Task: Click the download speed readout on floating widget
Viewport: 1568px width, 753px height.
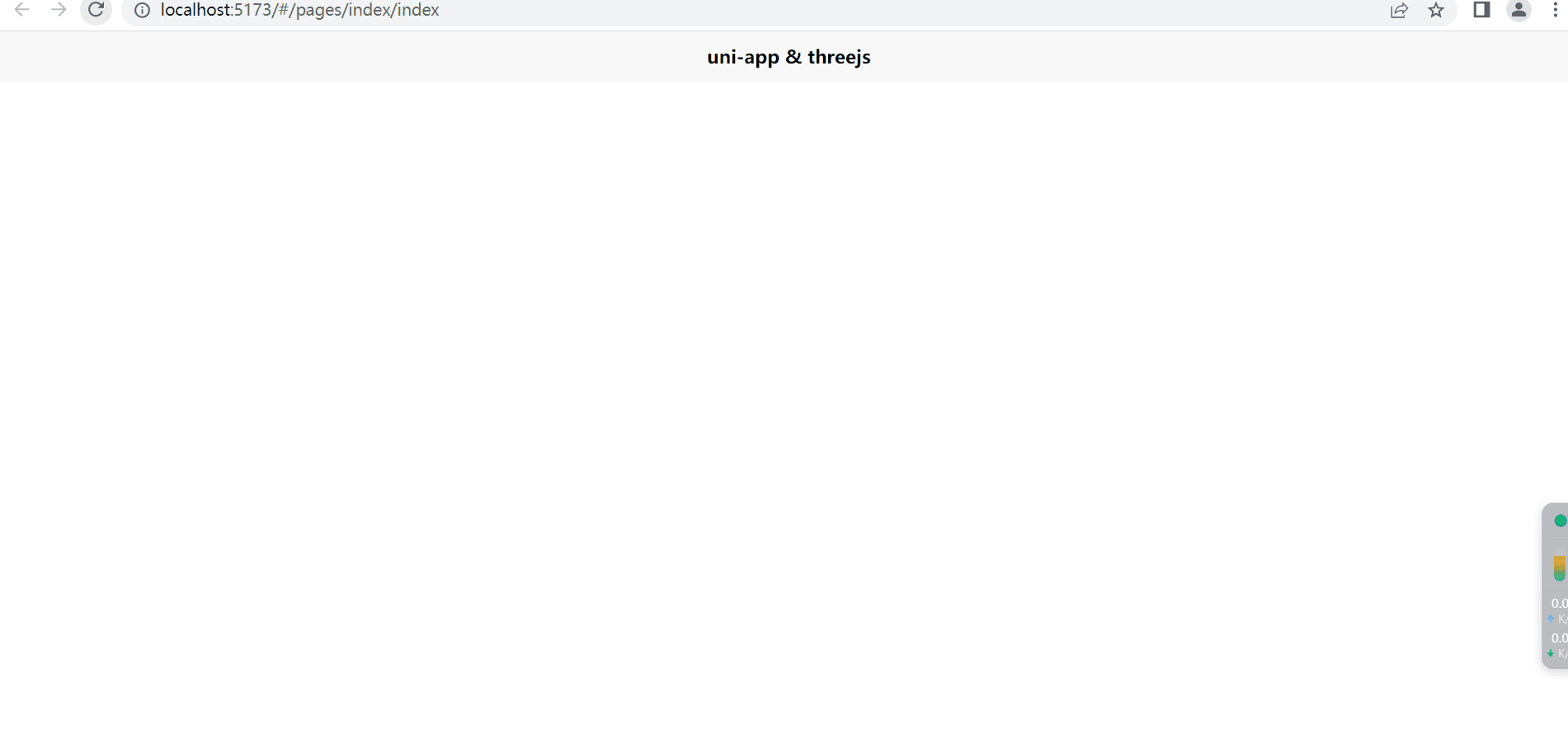Action: pyautogui.click(x=1558, y=645)
